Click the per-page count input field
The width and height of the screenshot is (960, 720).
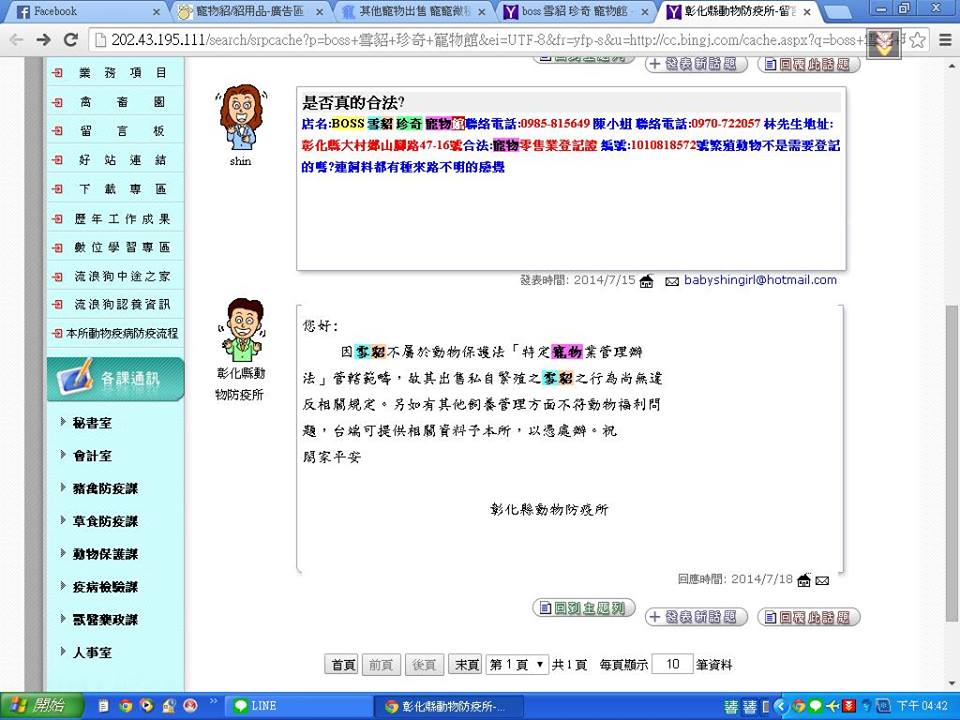[672, 664]
